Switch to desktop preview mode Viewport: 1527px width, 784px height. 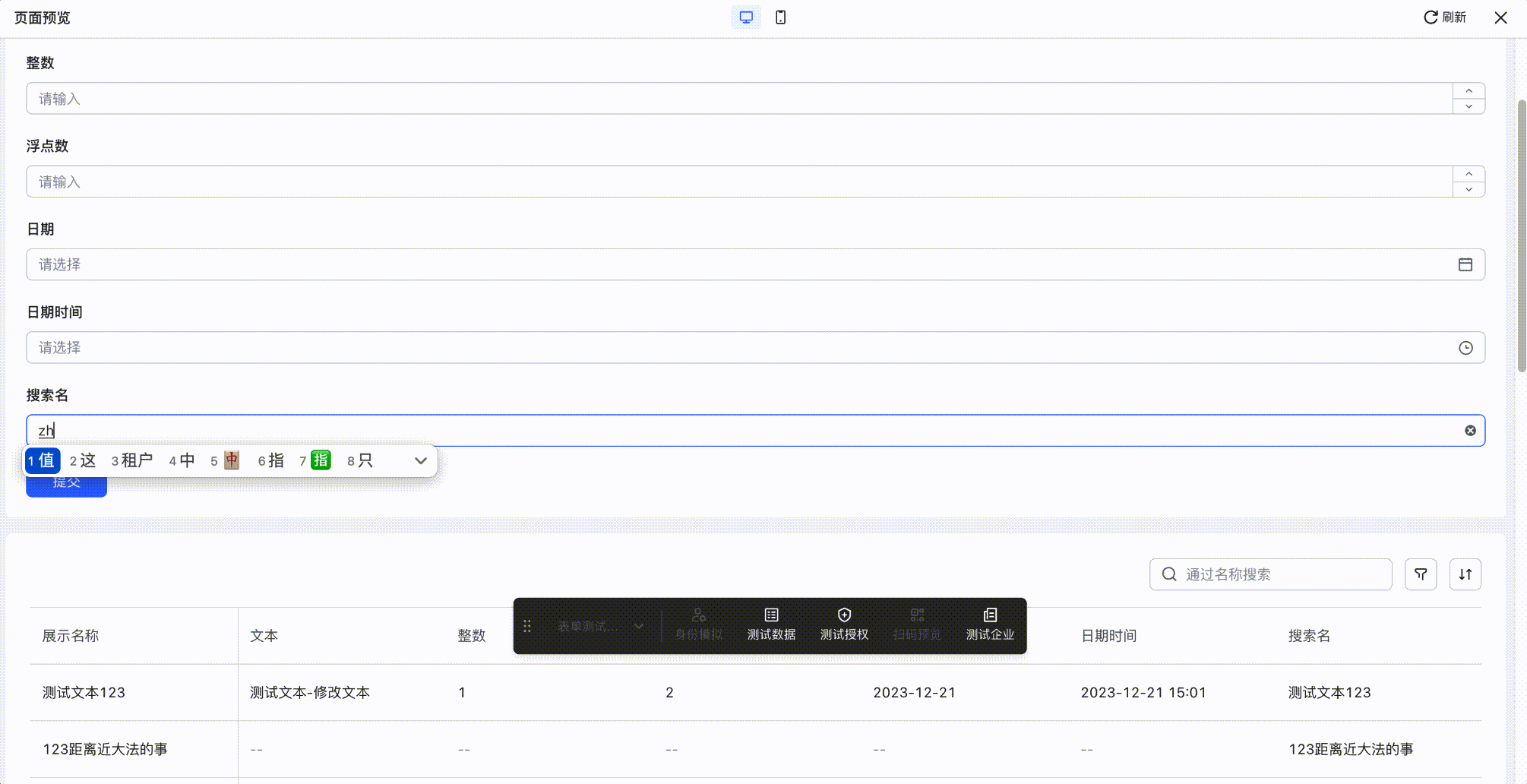[x=746, y=17]
